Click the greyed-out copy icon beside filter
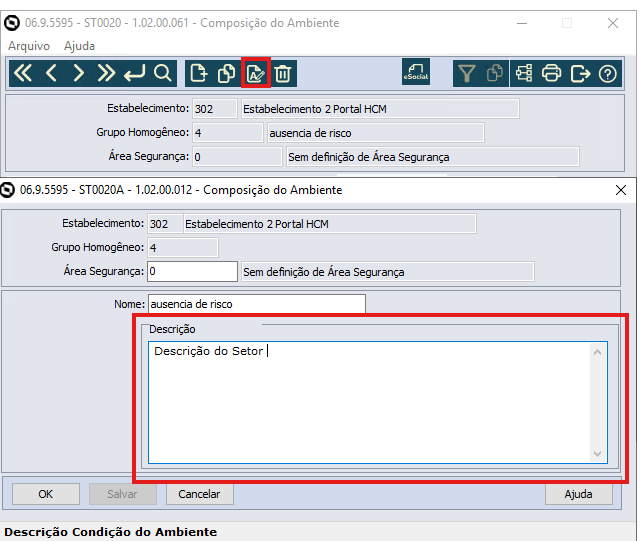This screenshot has width=640, height=541. pyautogui.click(x=495, y=73)
